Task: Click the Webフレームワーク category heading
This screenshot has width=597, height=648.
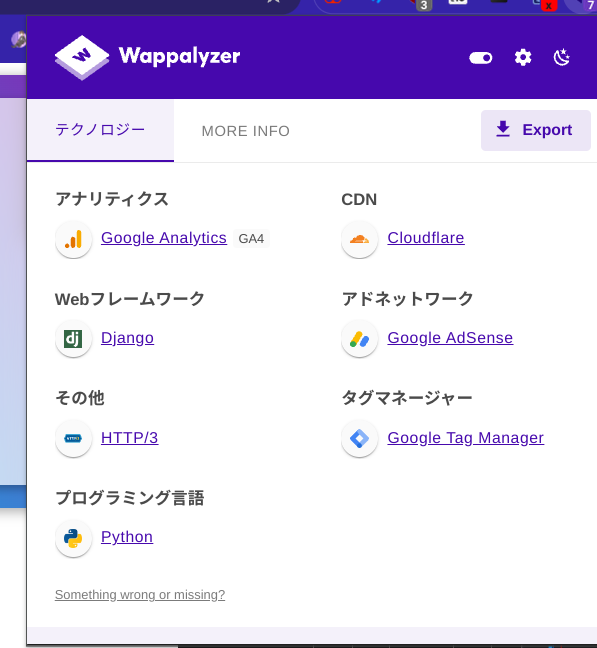Action: 130,299
